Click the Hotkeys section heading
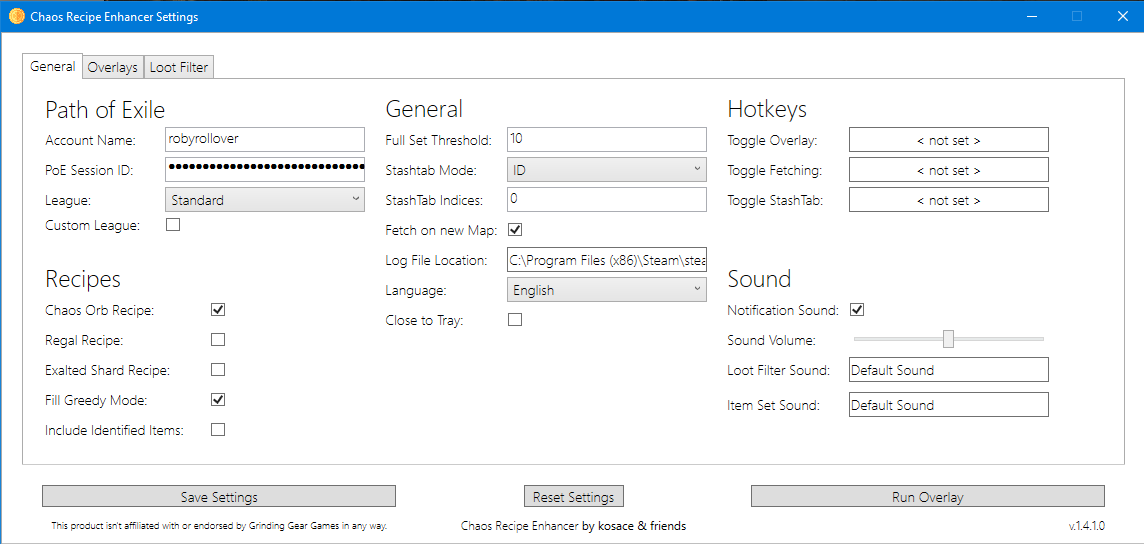The height and width of the screenshot is (544, 1144). [767, 109]
